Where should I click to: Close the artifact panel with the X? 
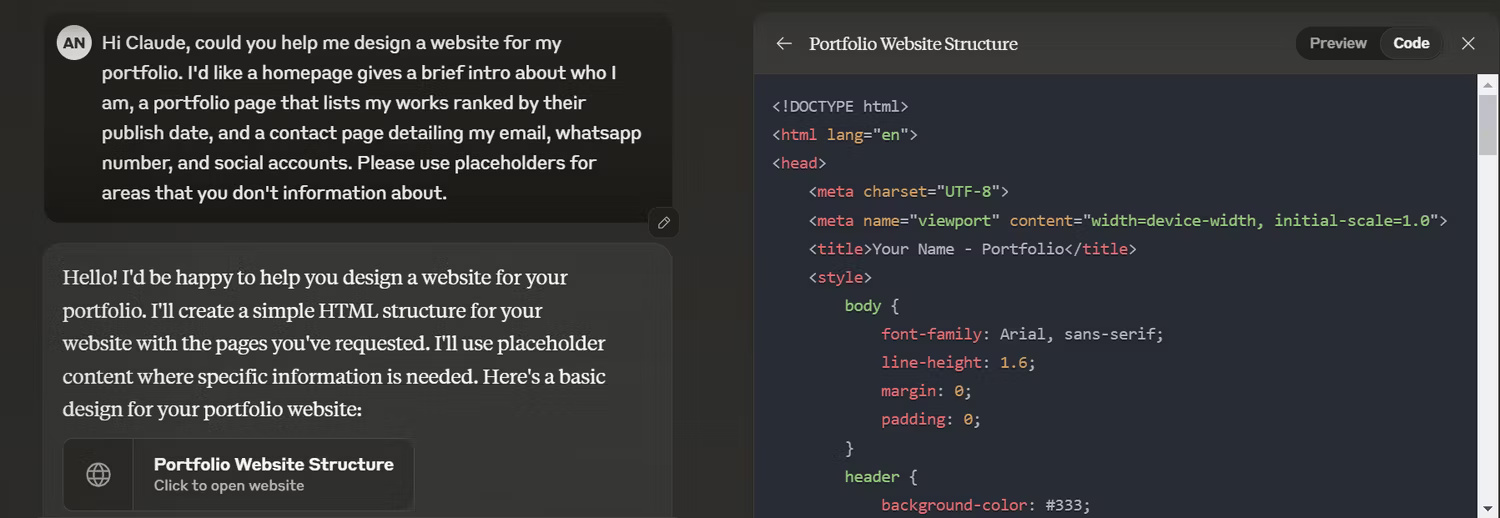(1468, 43)
